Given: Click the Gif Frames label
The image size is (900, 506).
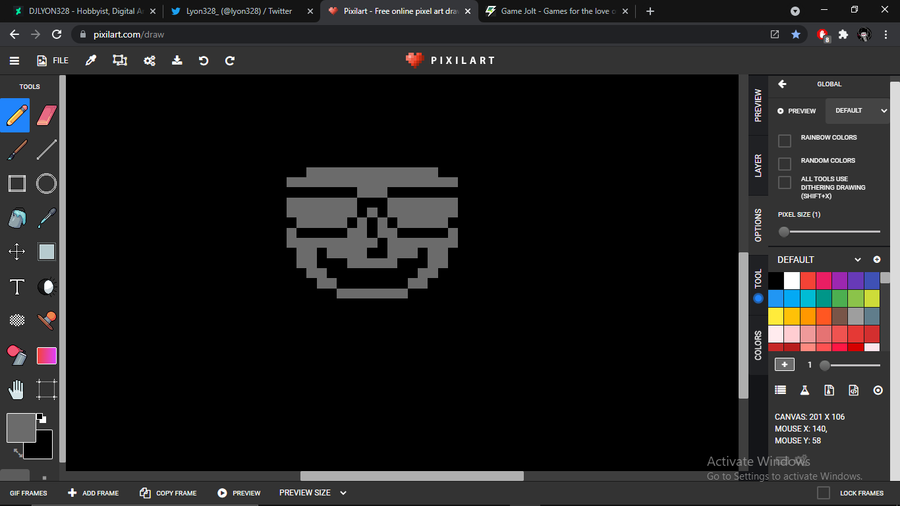Looking at the screenshot, I should pyautogui.click(x=28, y=493).
